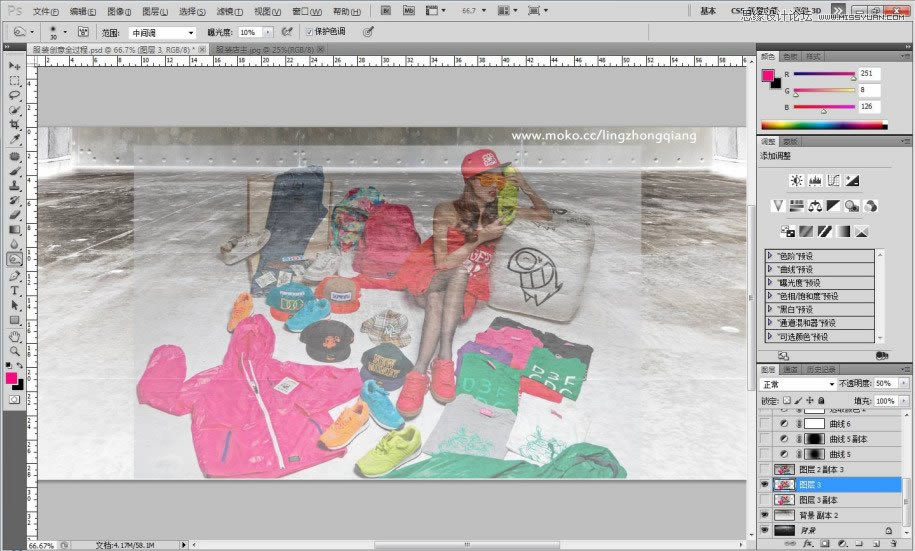Uncheck the 保护色调 checkbox

309,32
